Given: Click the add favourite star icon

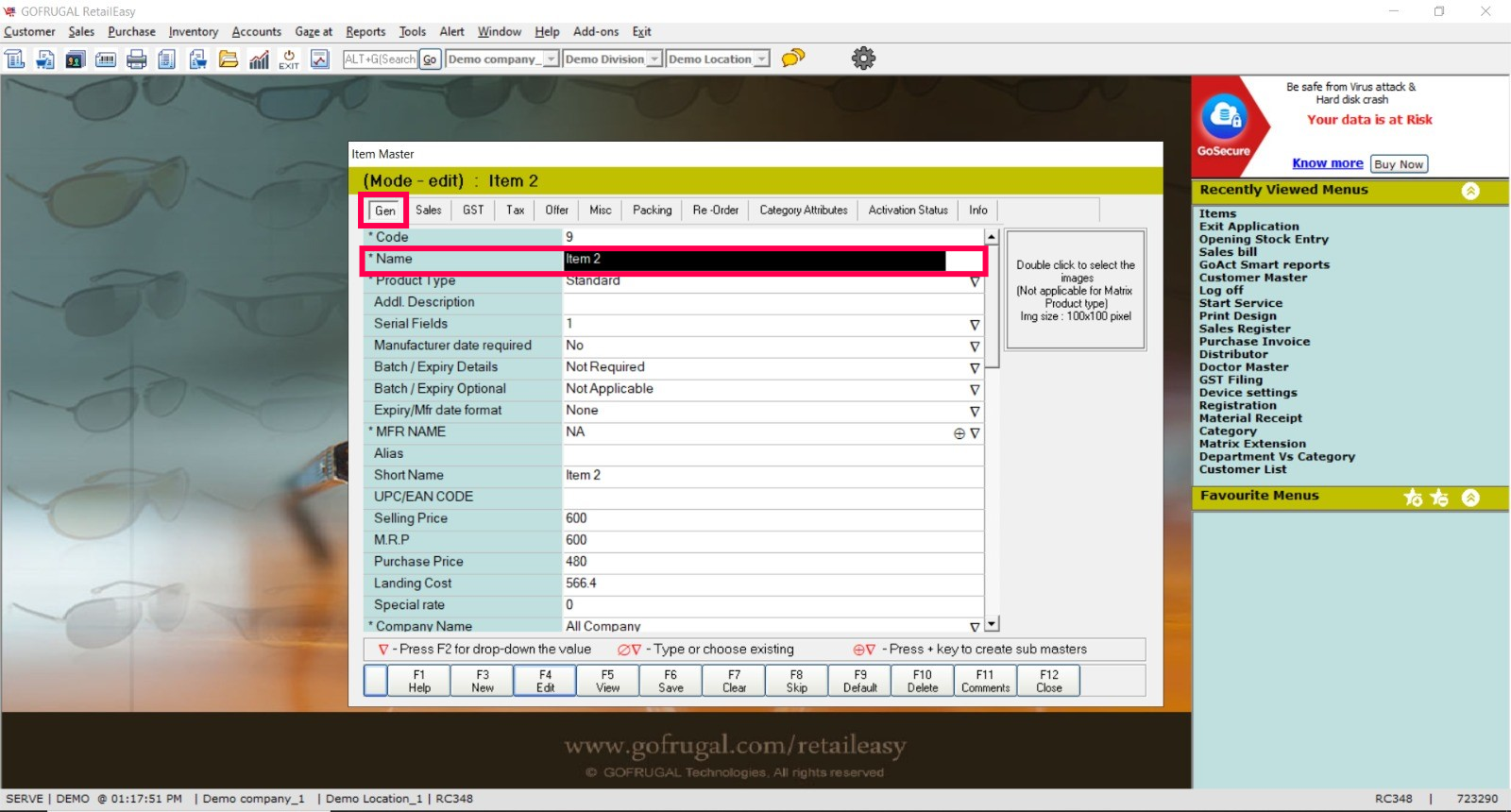Looking at the screenshot, I should [x=1413, y=498].
